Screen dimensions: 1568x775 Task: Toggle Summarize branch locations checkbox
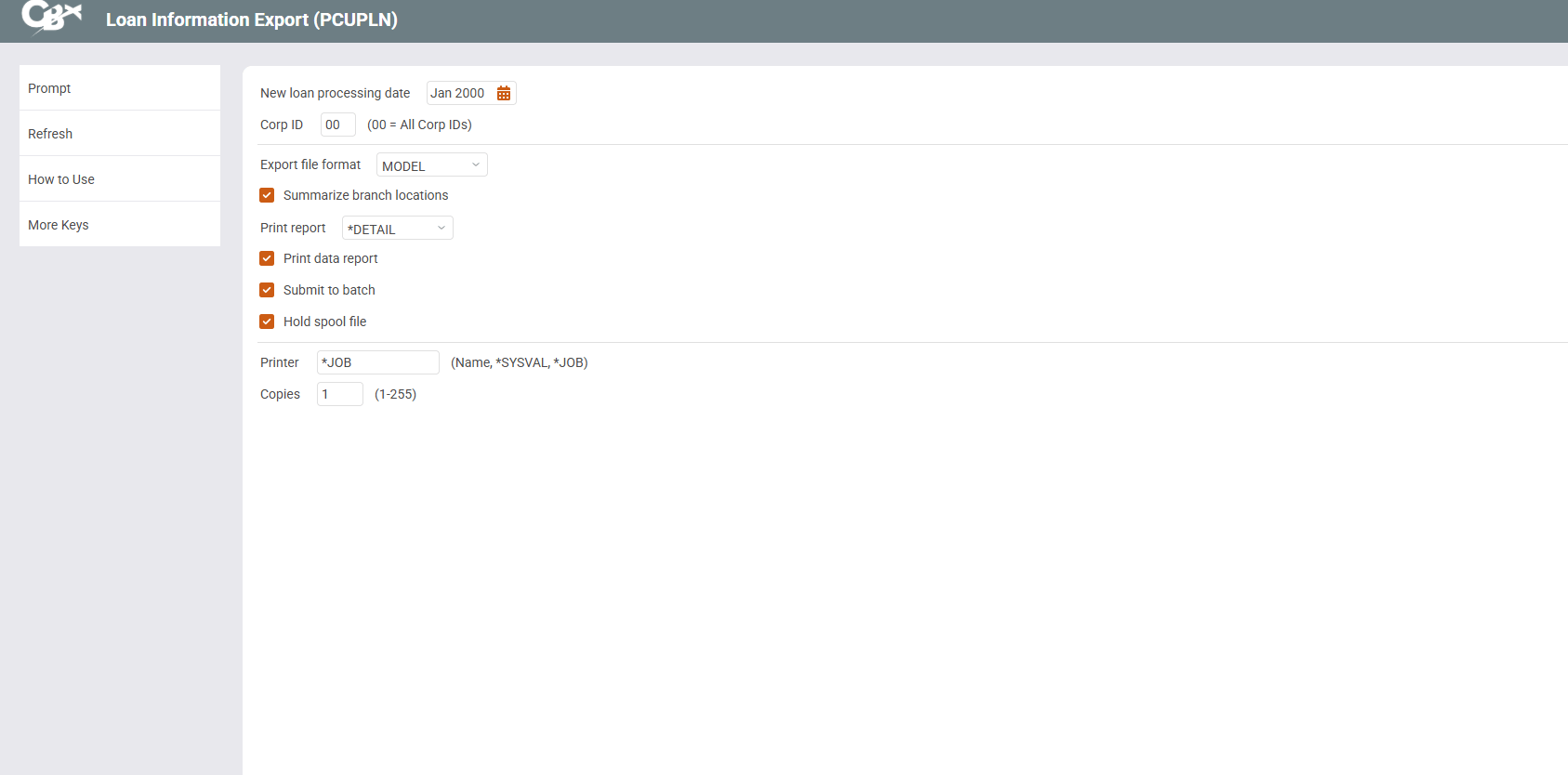[267, 195]
